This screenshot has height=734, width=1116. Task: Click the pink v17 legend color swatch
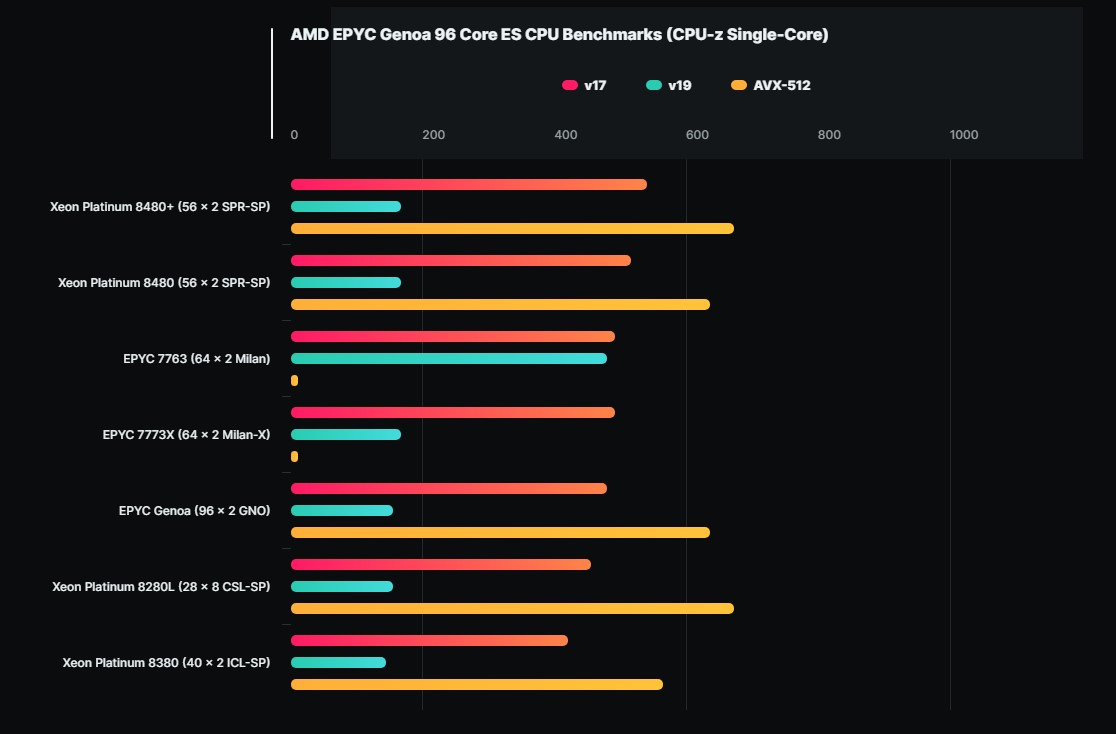tap(570, 86)
